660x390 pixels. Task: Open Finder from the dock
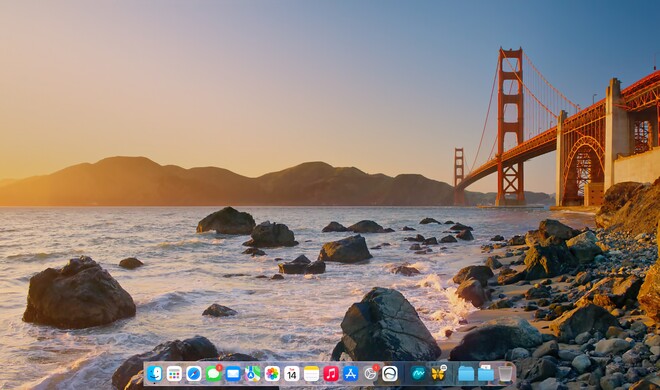click(154, 374)
